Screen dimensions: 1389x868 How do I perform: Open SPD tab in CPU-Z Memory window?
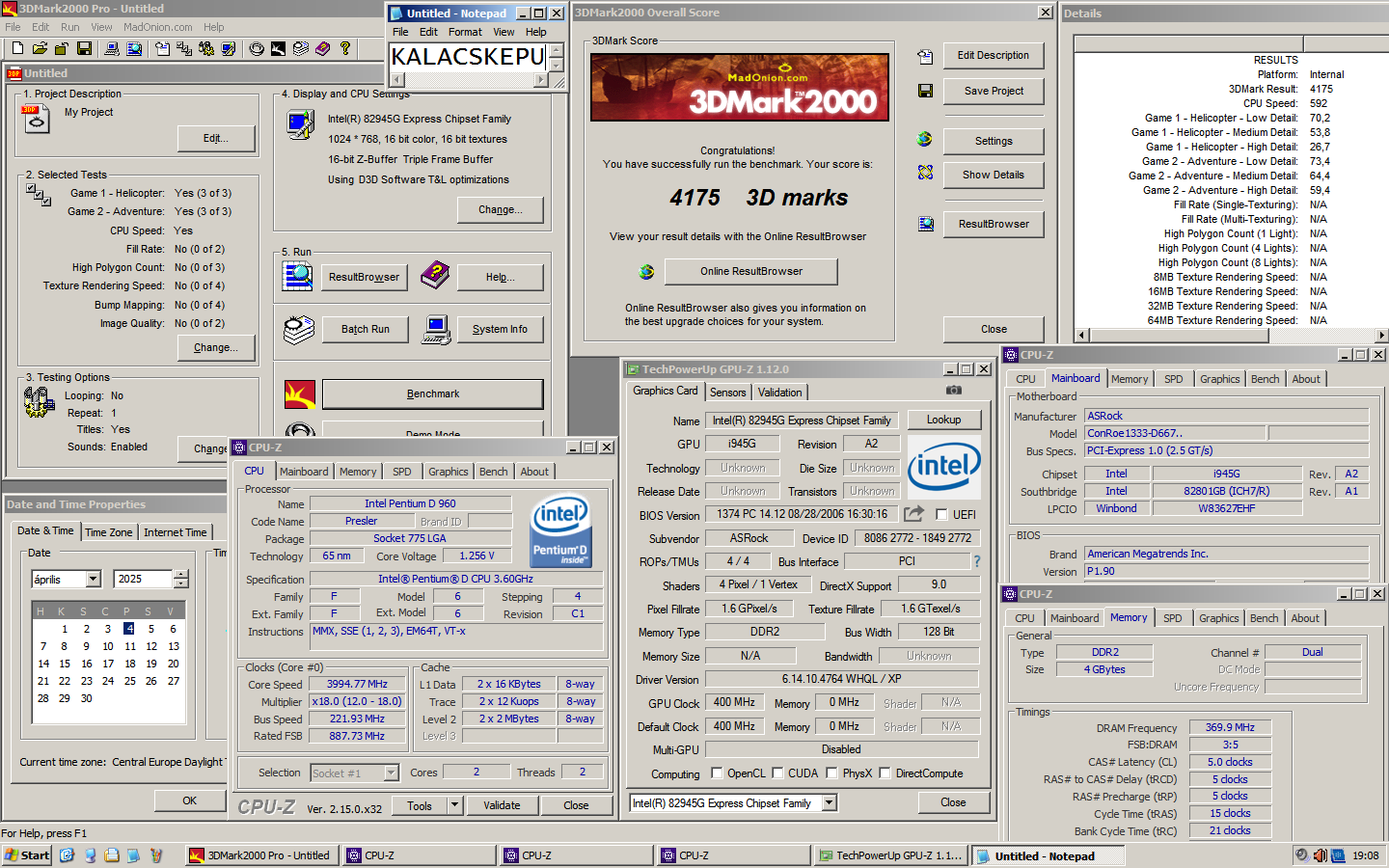click(x=1172, y=618)
